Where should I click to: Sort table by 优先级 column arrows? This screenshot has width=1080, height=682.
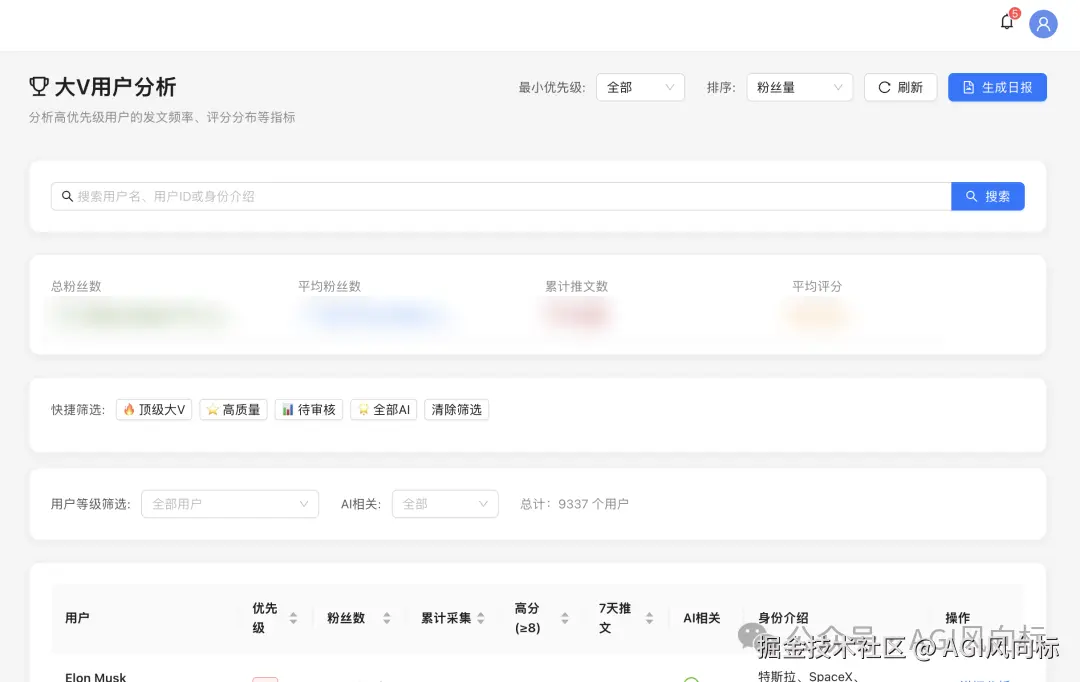click(293, 618)
